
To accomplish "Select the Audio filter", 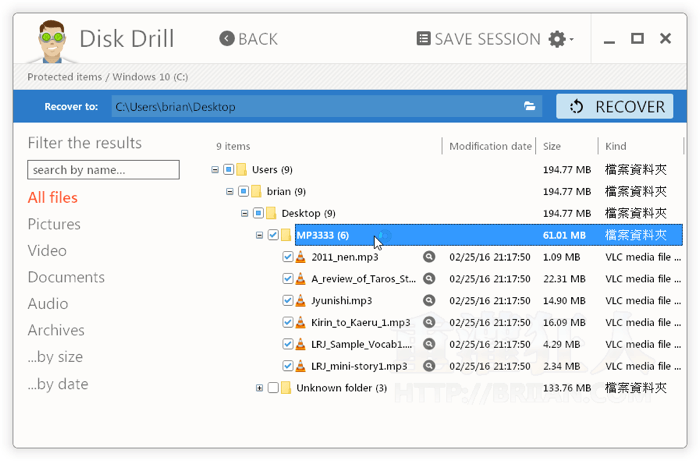I will [x=48, y=304].
